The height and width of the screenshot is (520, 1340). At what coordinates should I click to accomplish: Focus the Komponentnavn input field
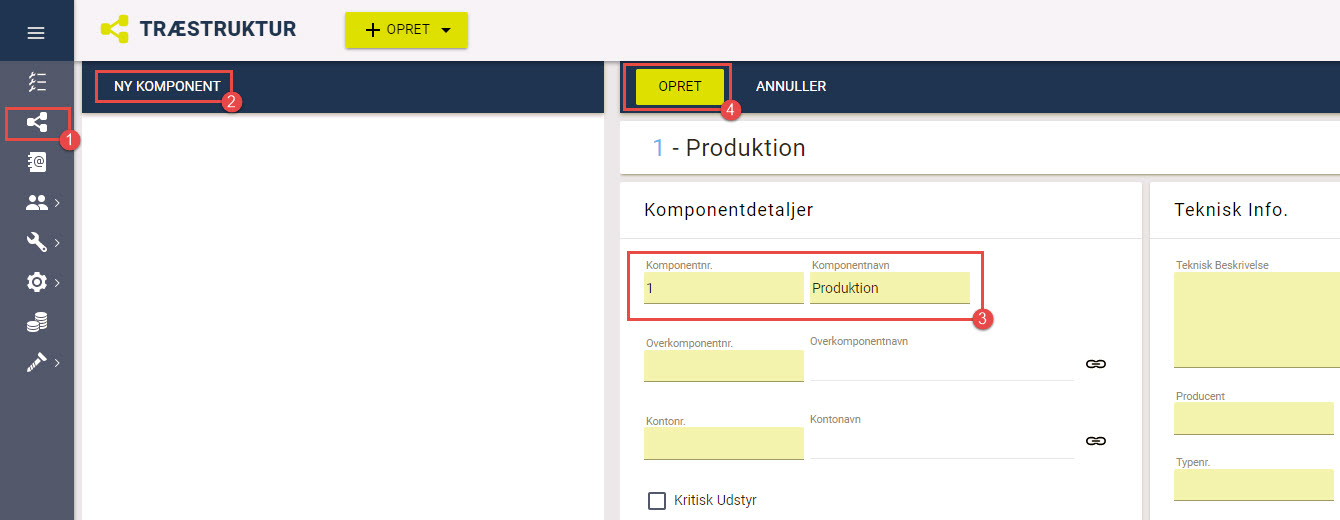[x=890, y=288]
